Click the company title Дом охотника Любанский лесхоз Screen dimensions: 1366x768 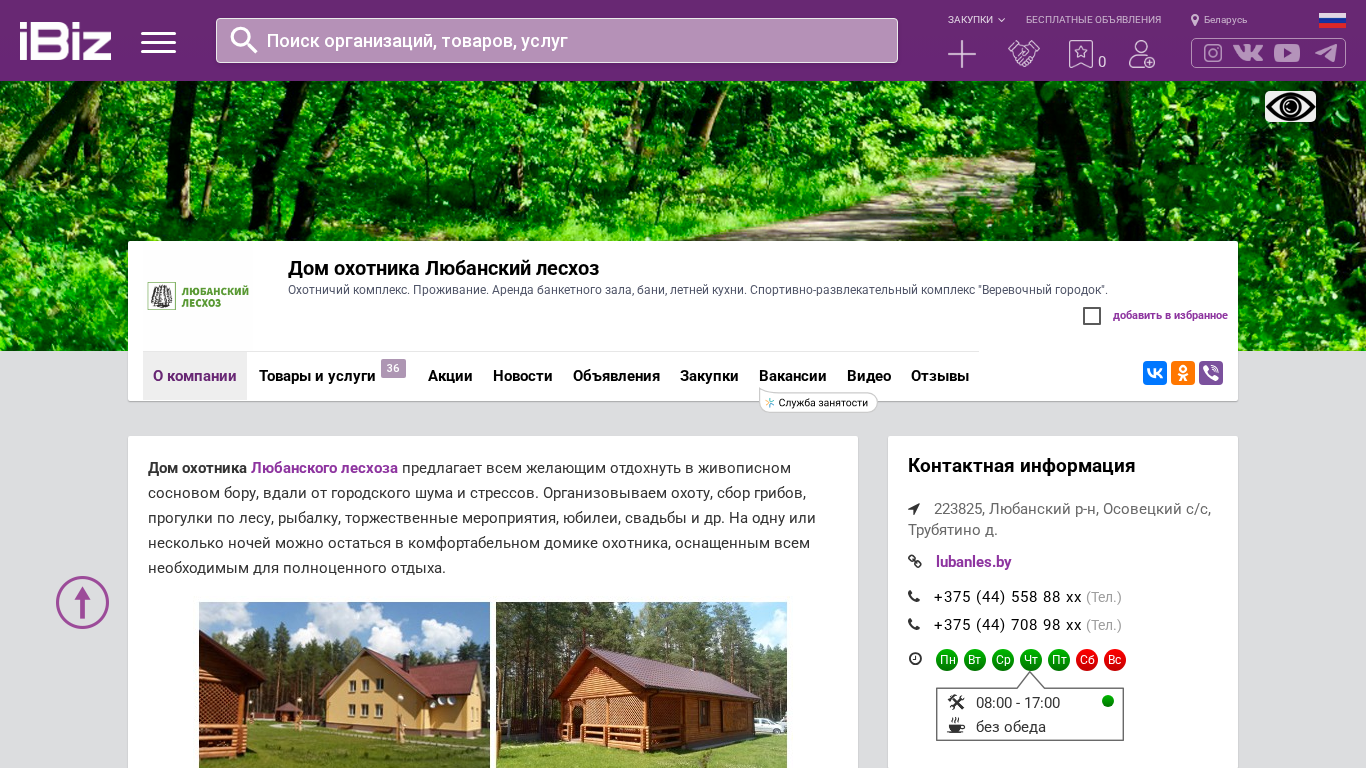pos(443,268)
